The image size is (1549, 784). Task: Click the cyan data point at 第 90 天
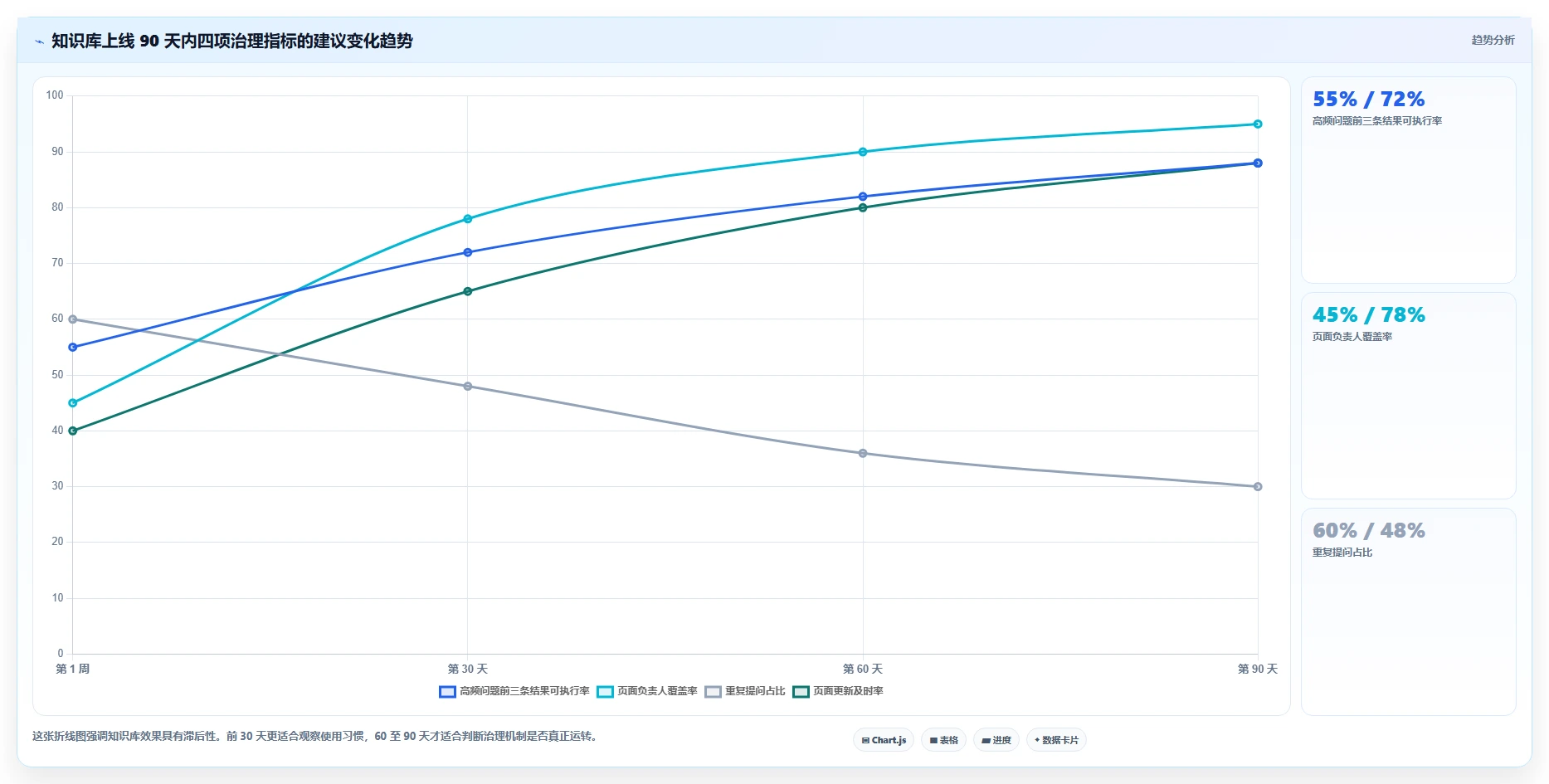(x=1258, y=124)
